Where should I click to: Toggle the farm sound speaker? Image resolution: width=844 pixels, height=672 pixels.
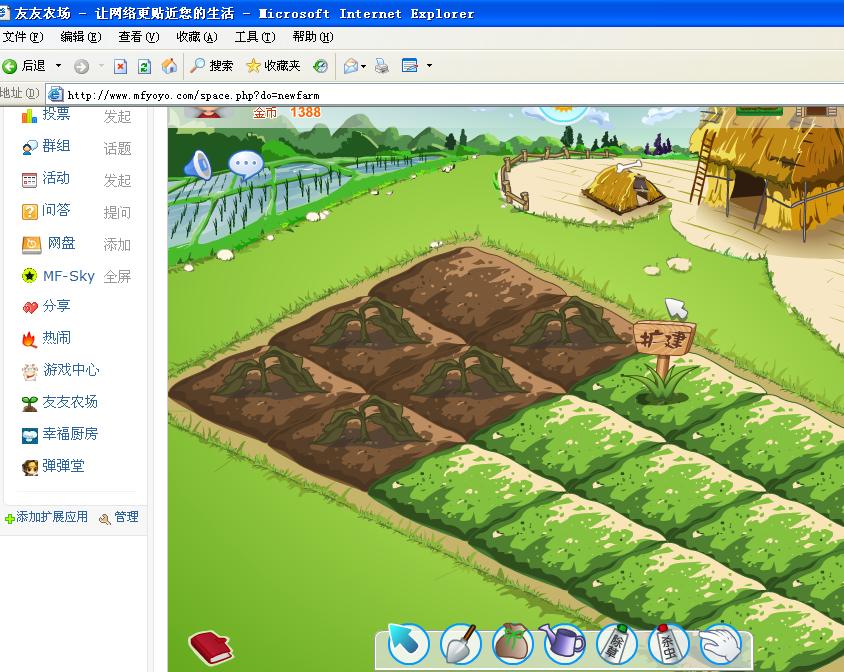pyautogui.click(x=198, y=164)
